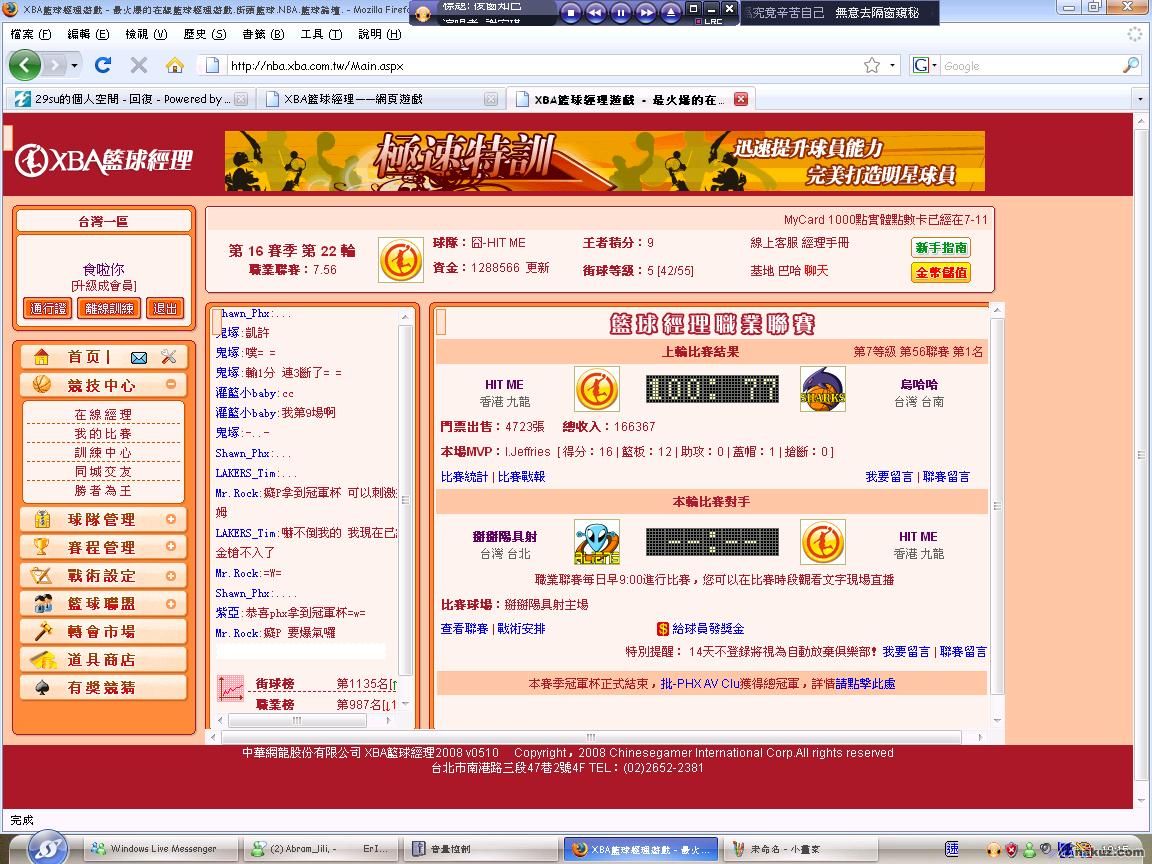Click the wrench settings icon beside 首頁
The height and width of the screenshot is (864, 1152).
coord(168,357)
